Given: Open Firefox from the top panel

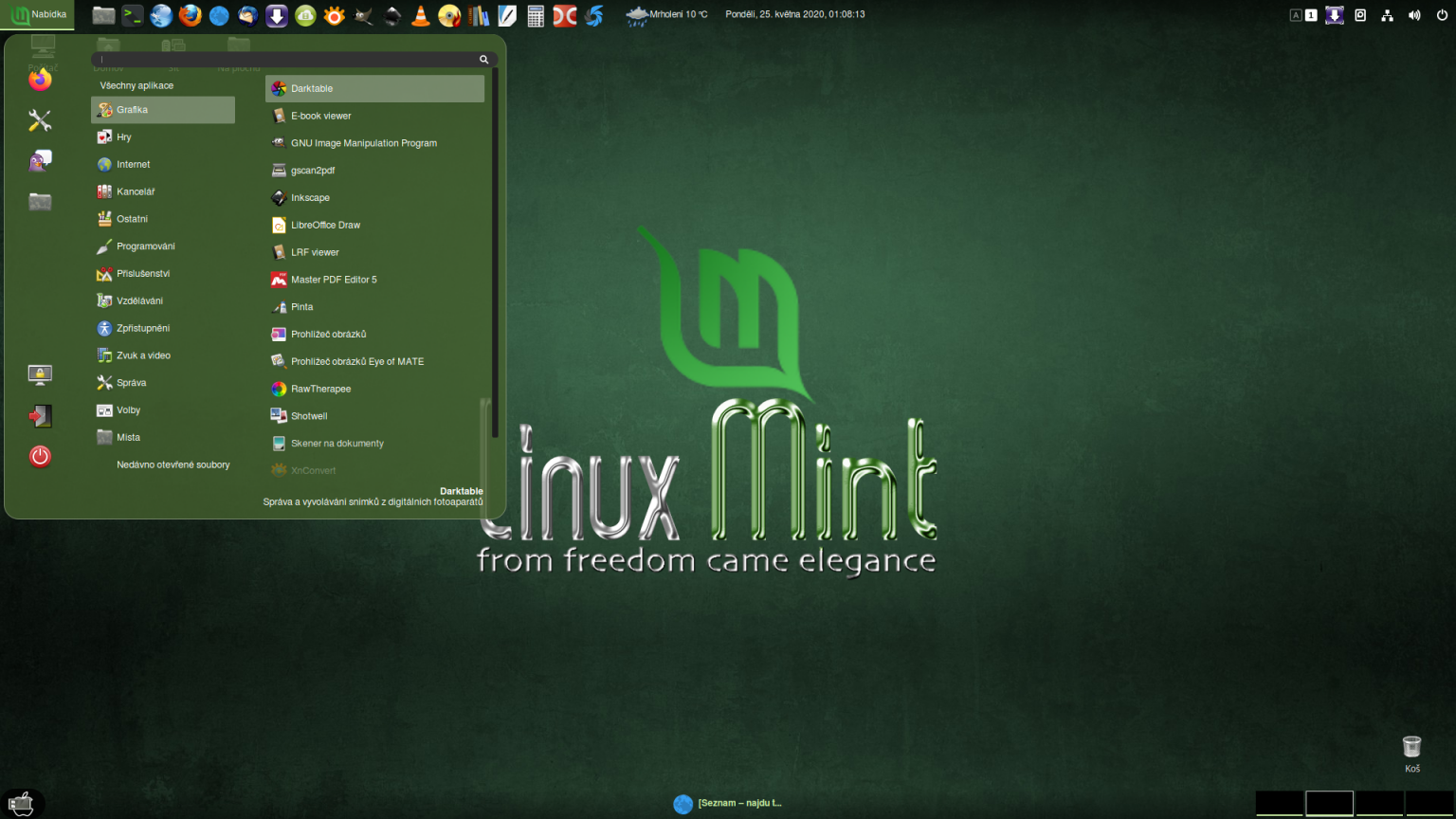Looking at the screenshot, I should pyautogui.click(x=190, y=14).
